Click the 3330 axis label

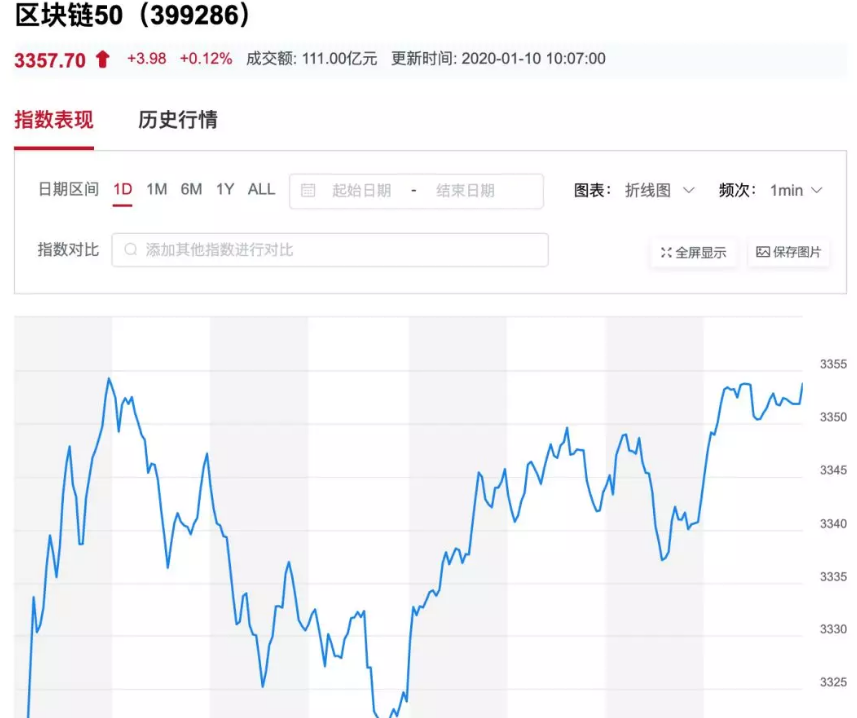coord(833,629)
